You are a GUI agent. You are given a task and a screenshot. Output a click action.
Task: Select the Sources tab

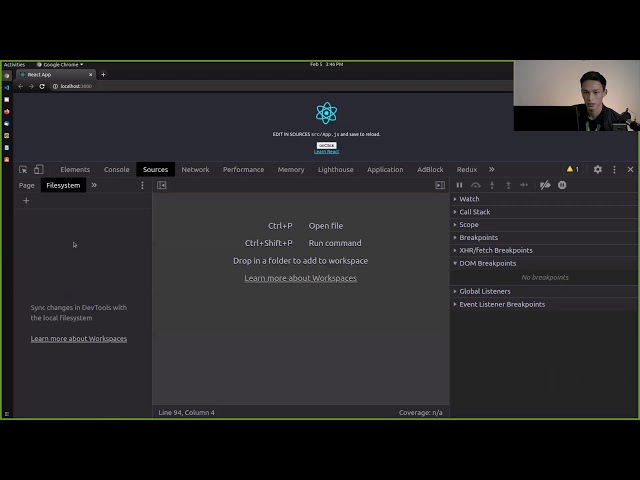point(156,169)
